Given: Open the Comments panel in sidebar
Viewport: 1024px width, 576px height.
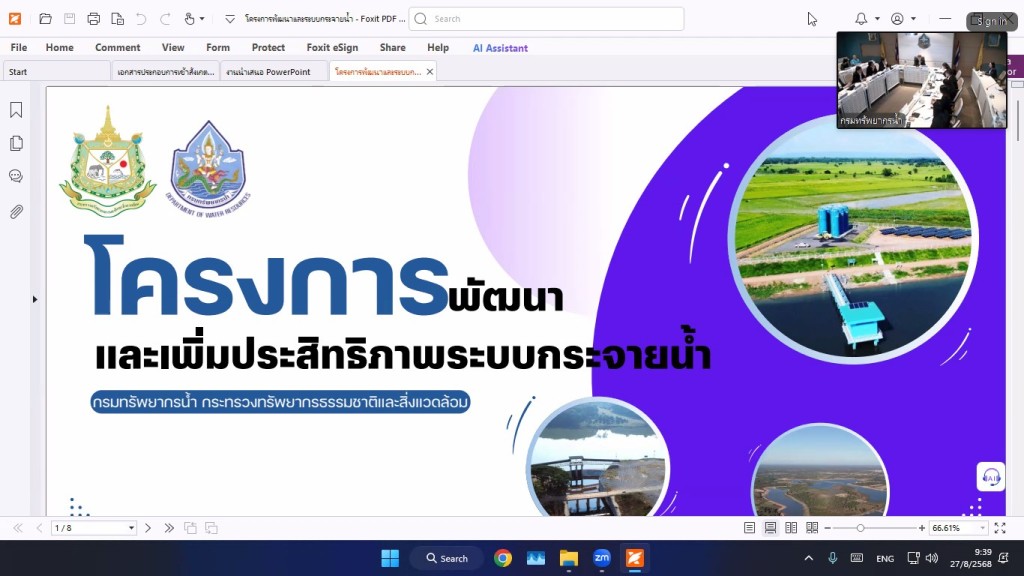Looking at the screenshot, I should click(x=16, y=176).
